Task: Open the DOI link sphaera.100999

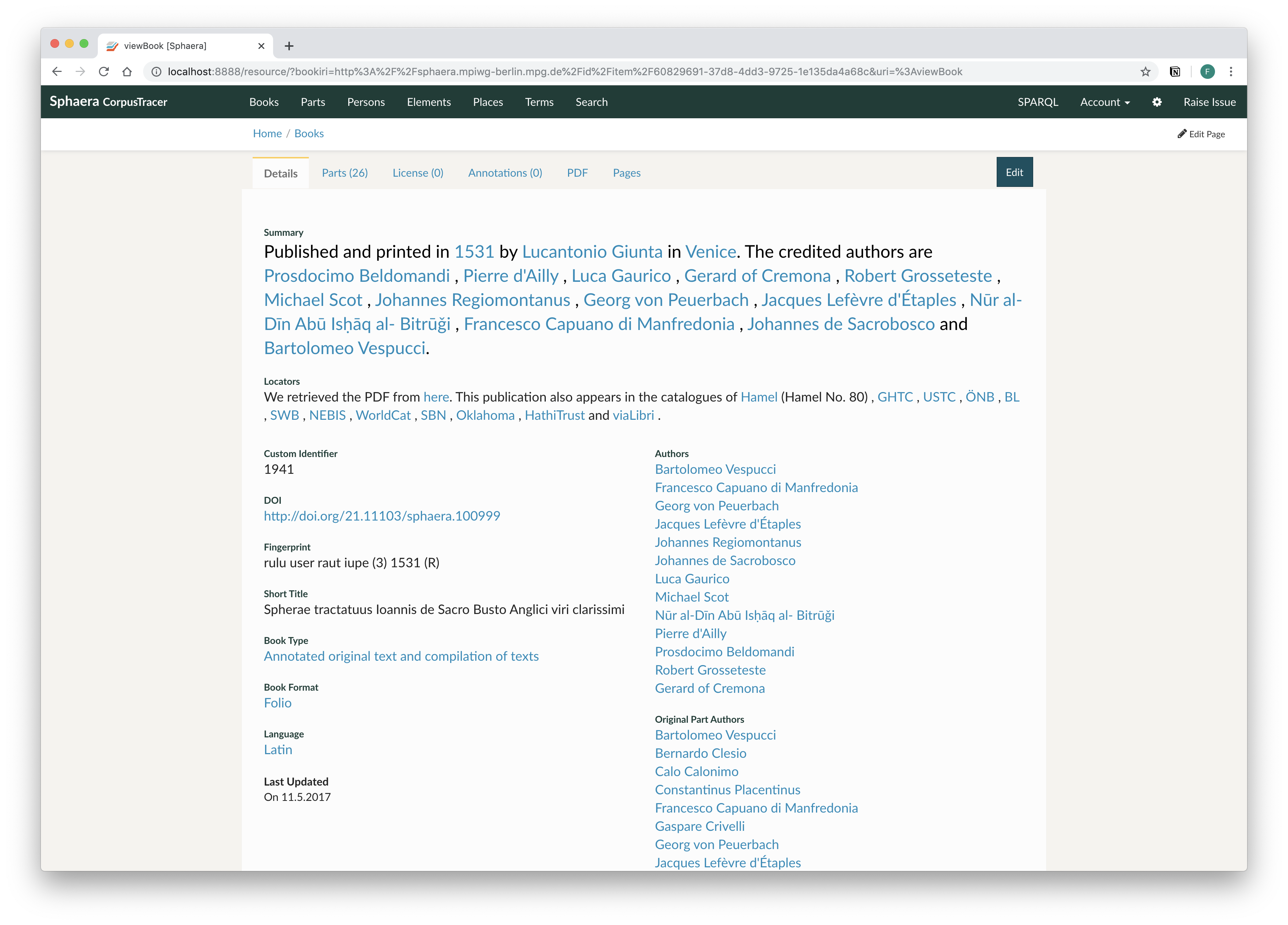Action: tap(382, 515)
